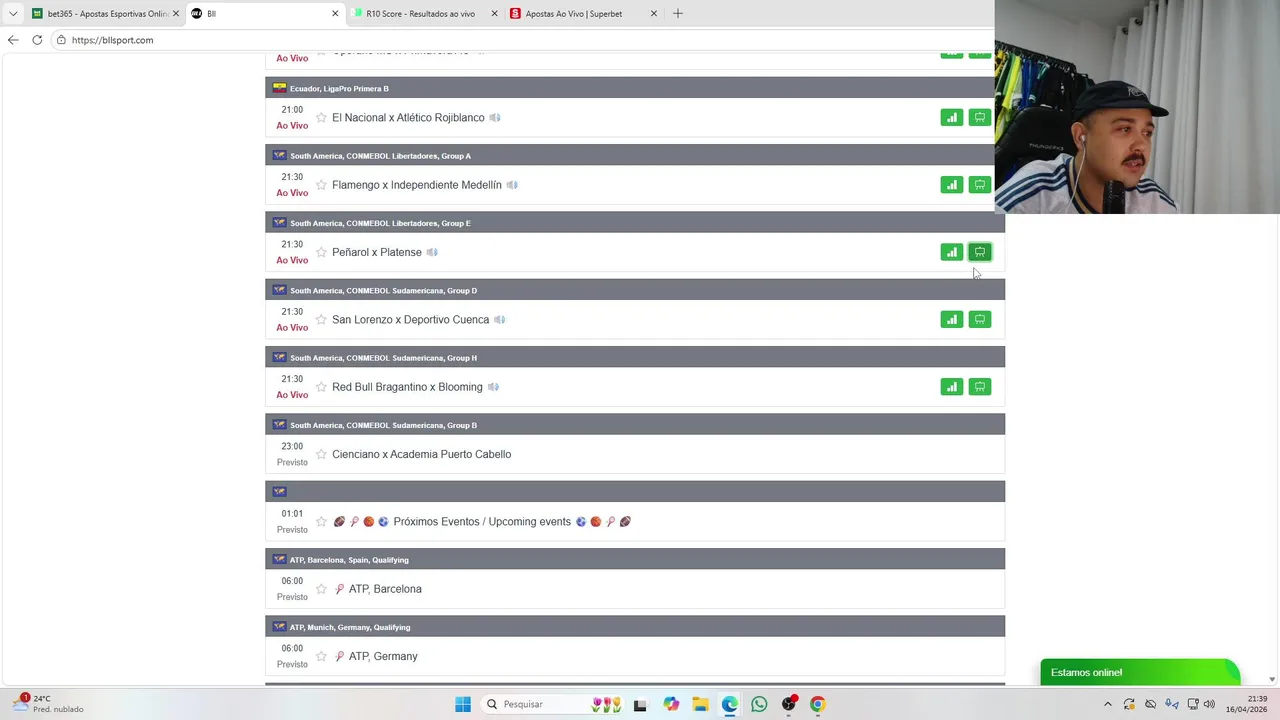
Task: Open live stream icon for San Lorenzo match
Action: point(979,319)
